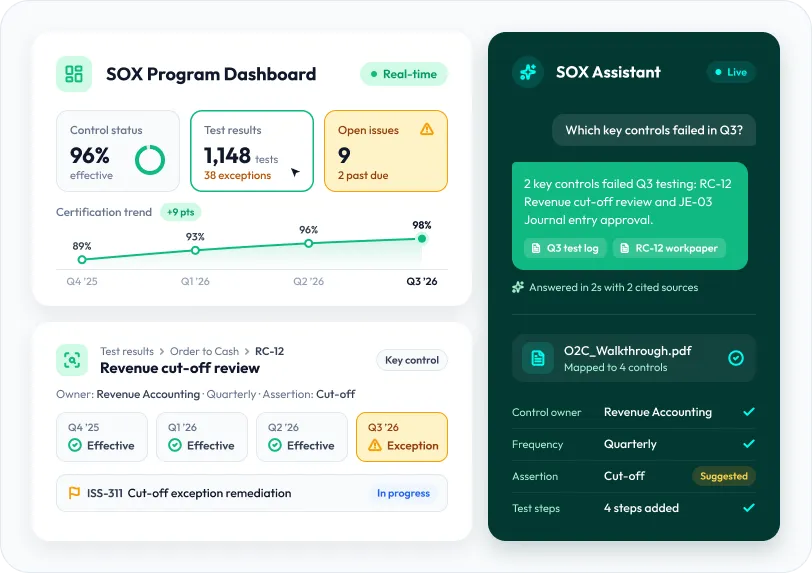This screenshot has height=573, width=812.
Task: Open the Test results breadcrumb
Action: [127, 351]
